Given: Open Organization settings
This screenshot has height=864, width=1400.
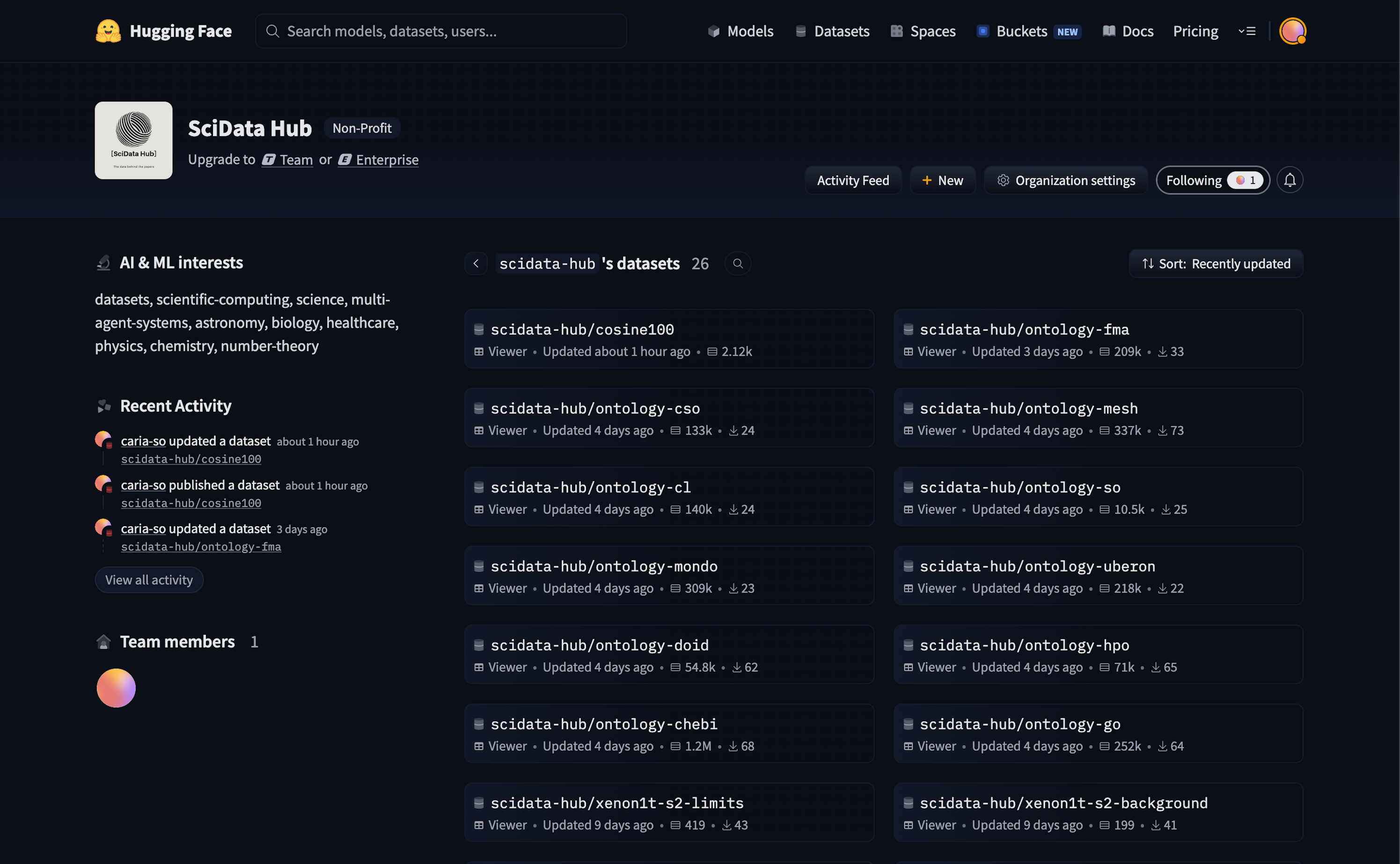Looking at the screenshot, I should (1066, 180).
